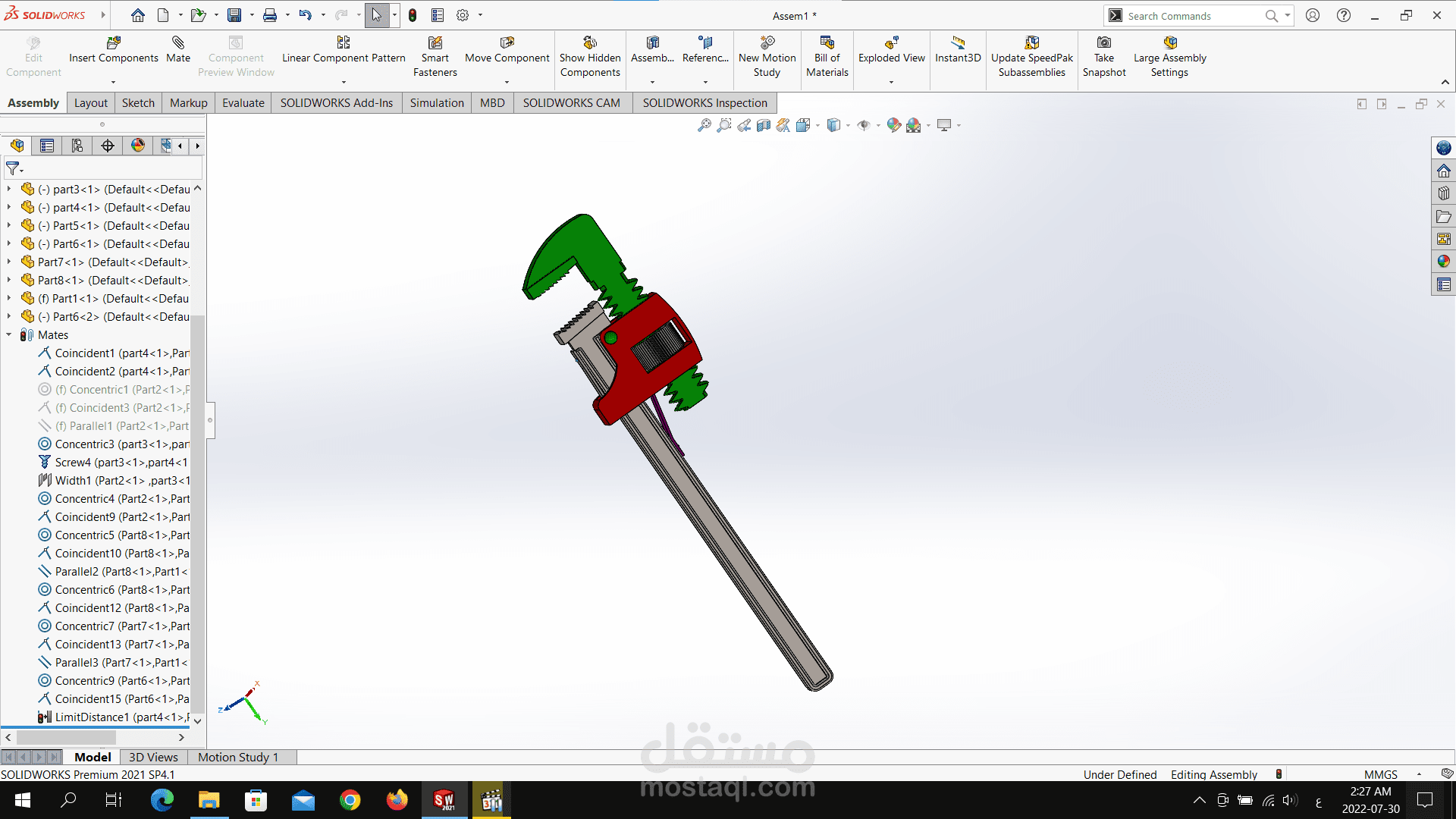Open Insert Components dropdown arrow
The width and height of the screenshot is (1456, 819).
pos(113,82)
